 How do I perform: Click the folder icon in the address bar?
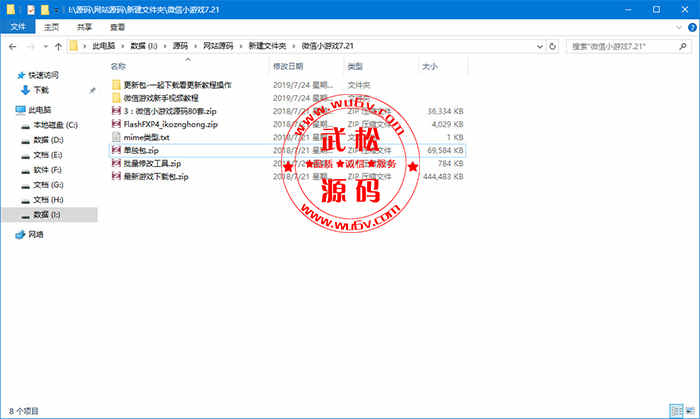click(74, 46)
